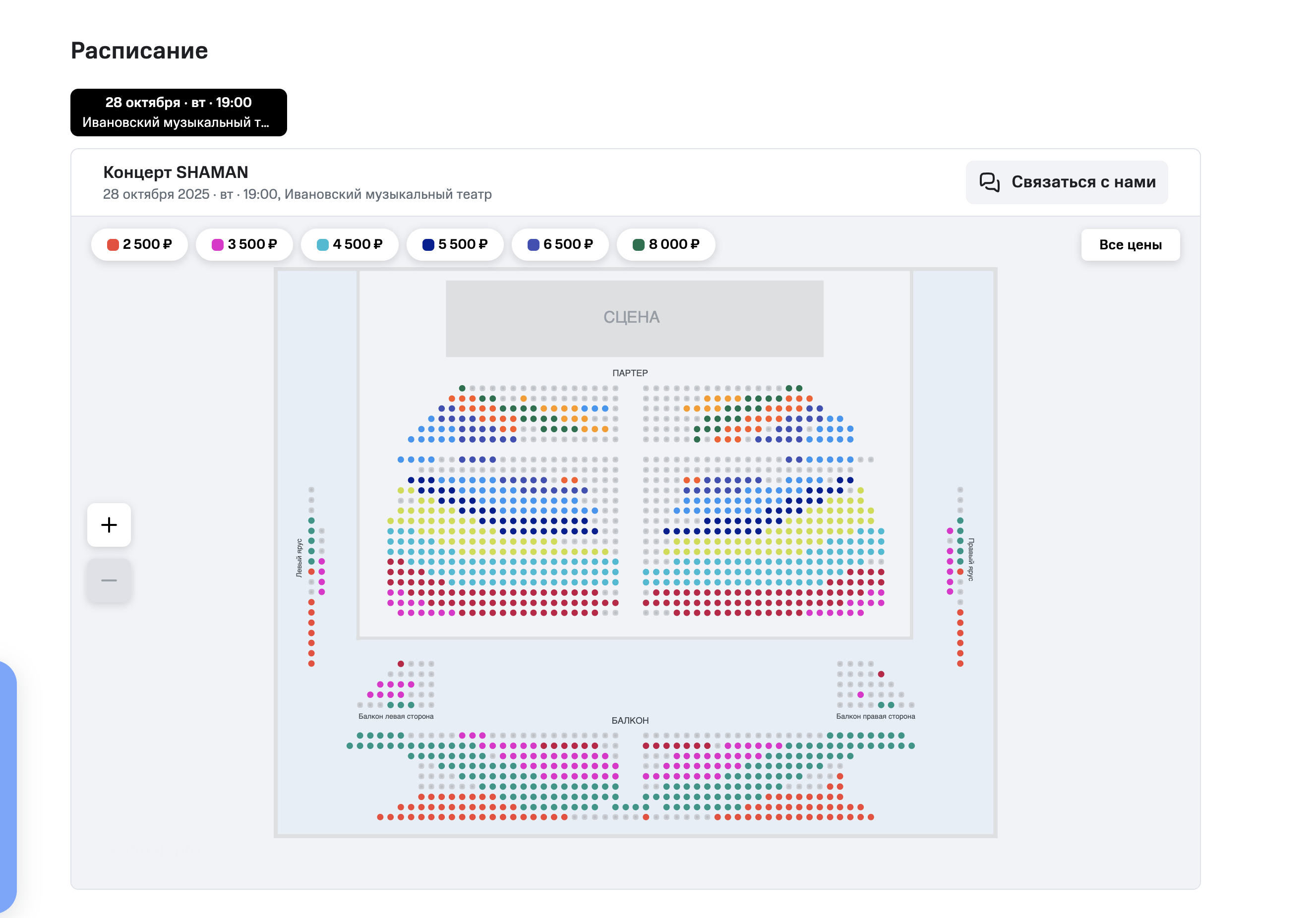Filter seats by 3 500 ₽ price

(245, 245)
